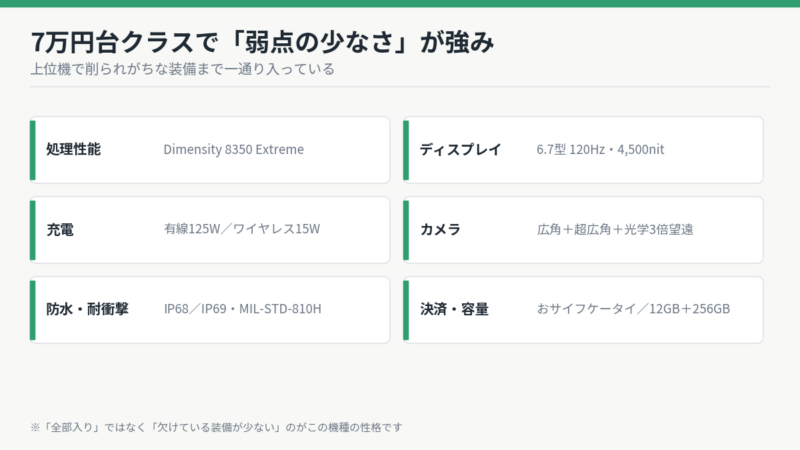The image size is (800, 450).
Task: Click the ディスプレイ label
Action: tap(460, 149)
